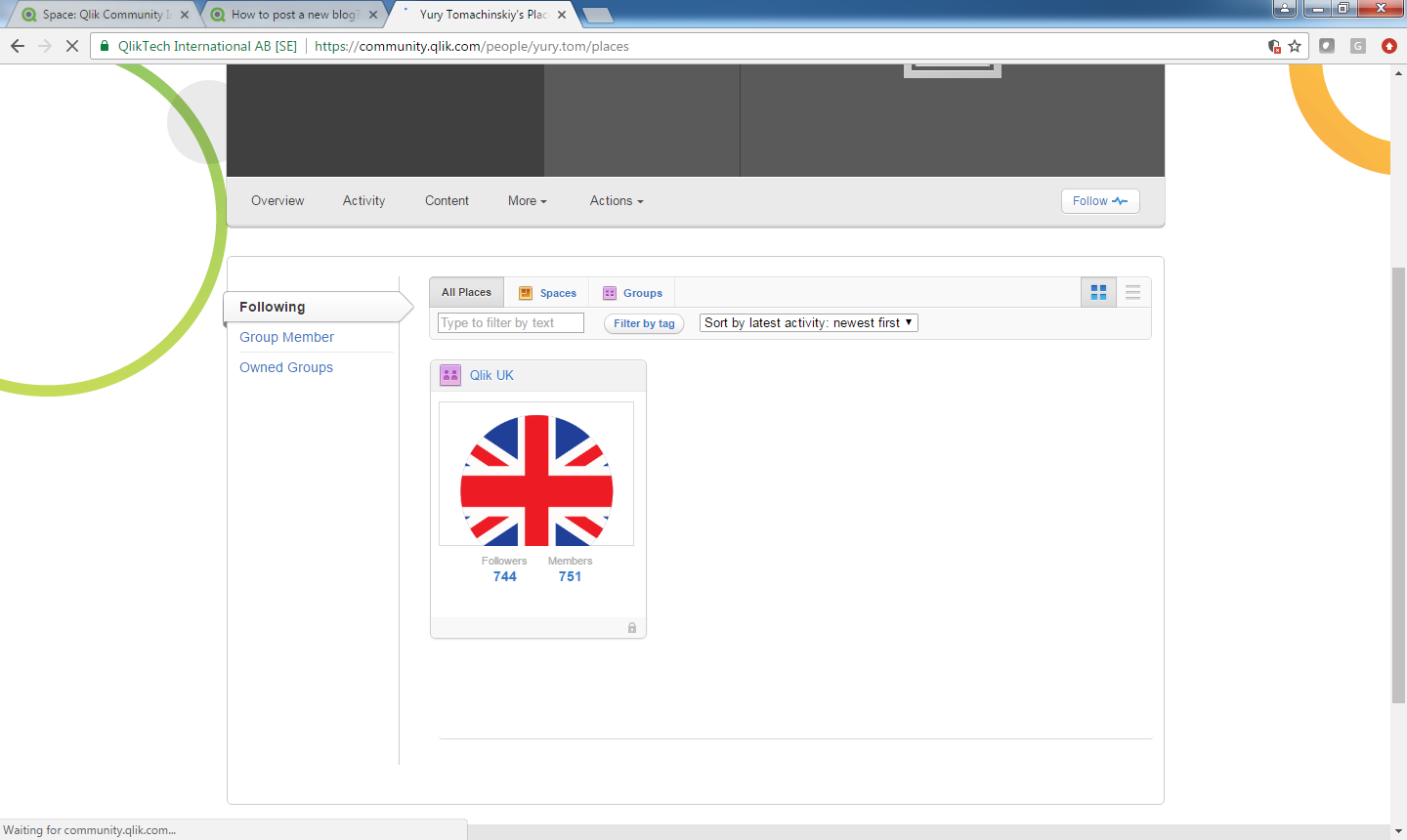The width and height of the screenshot is (1407, 840).
Task: Open Group Member sidebar link
Action: point(287,337)
